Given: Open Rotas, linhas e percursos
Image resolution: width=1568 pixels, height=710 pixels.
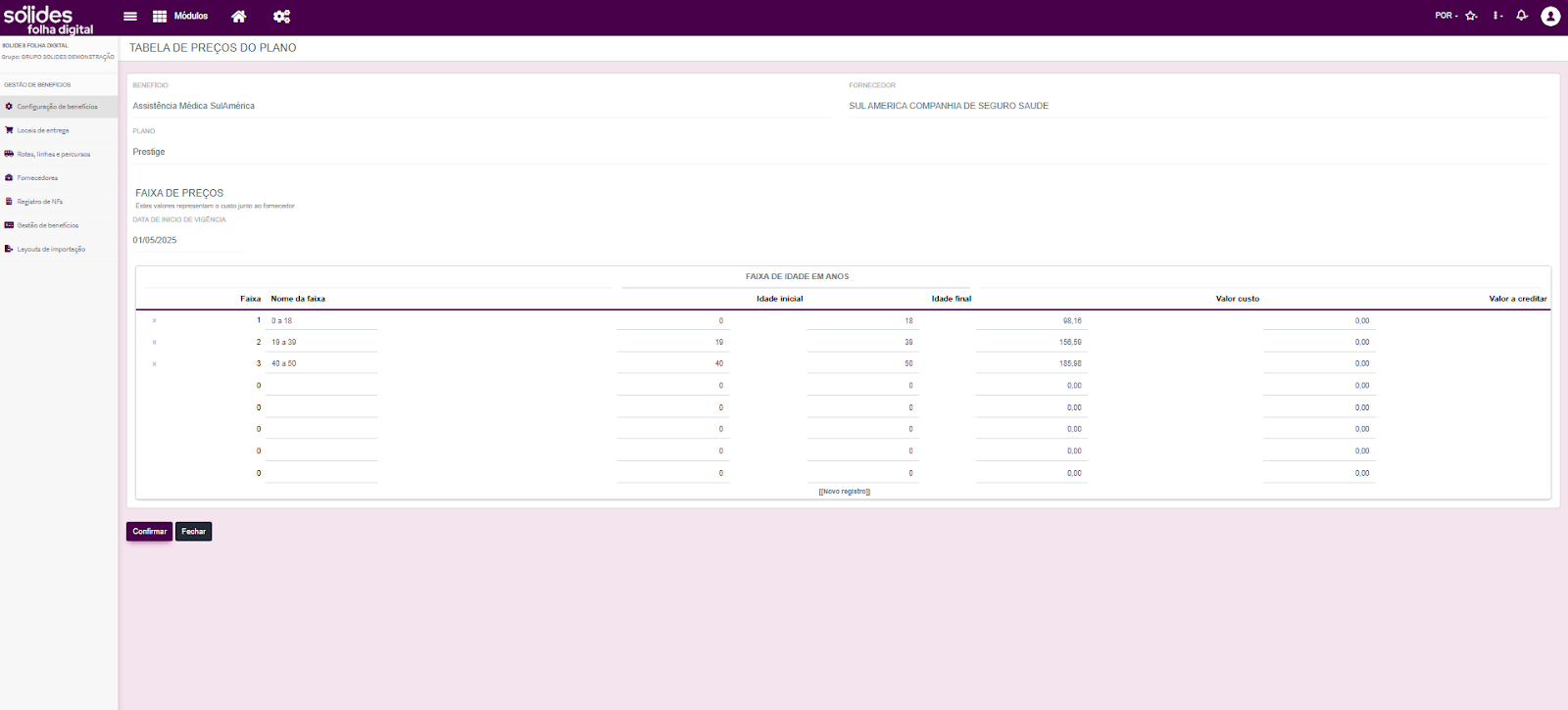Looking at the screenshot, I should point(59,154).
